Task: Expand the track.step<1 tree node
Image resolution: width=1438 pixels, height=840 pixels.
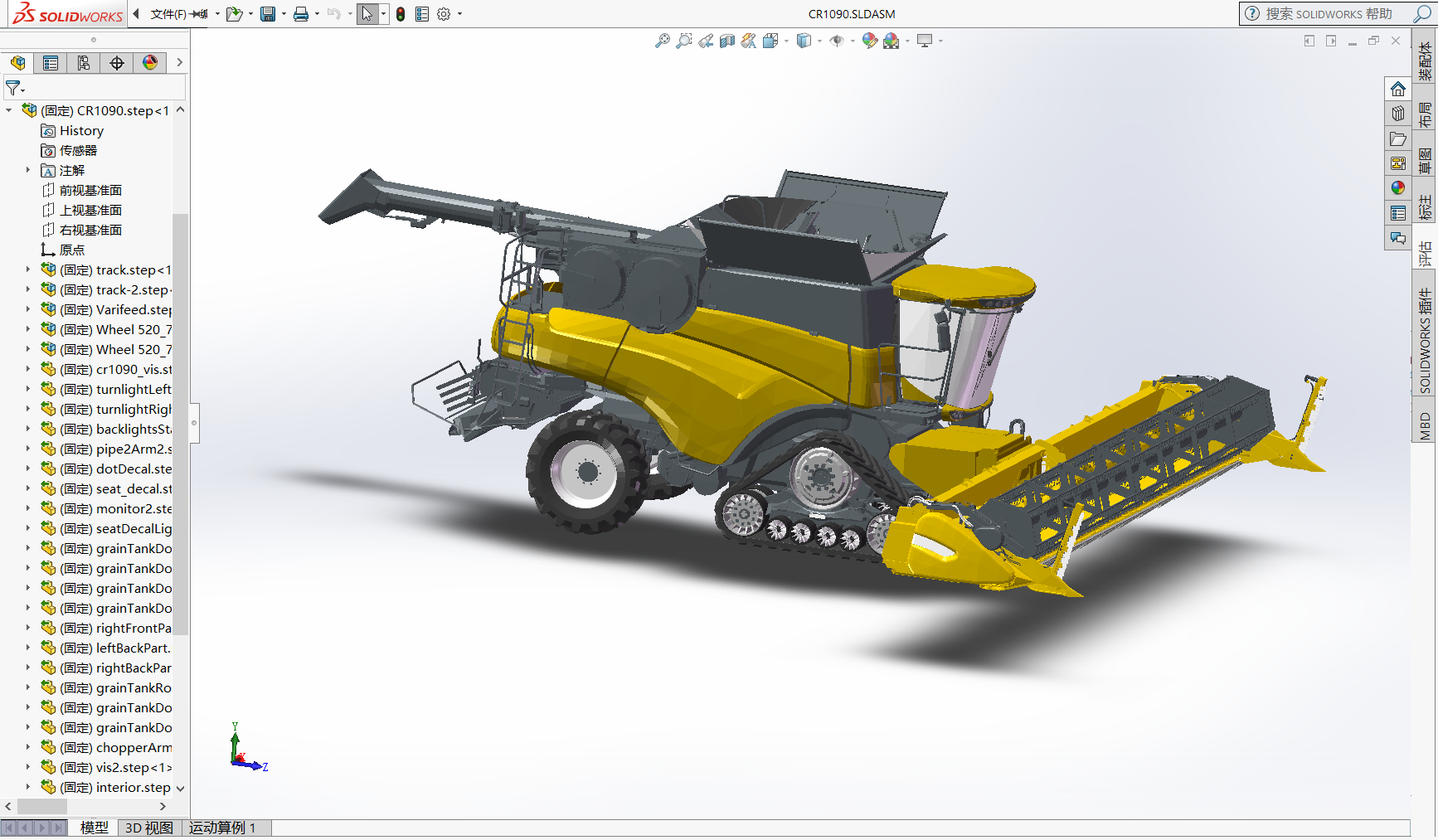Action: tap(28, 269)
